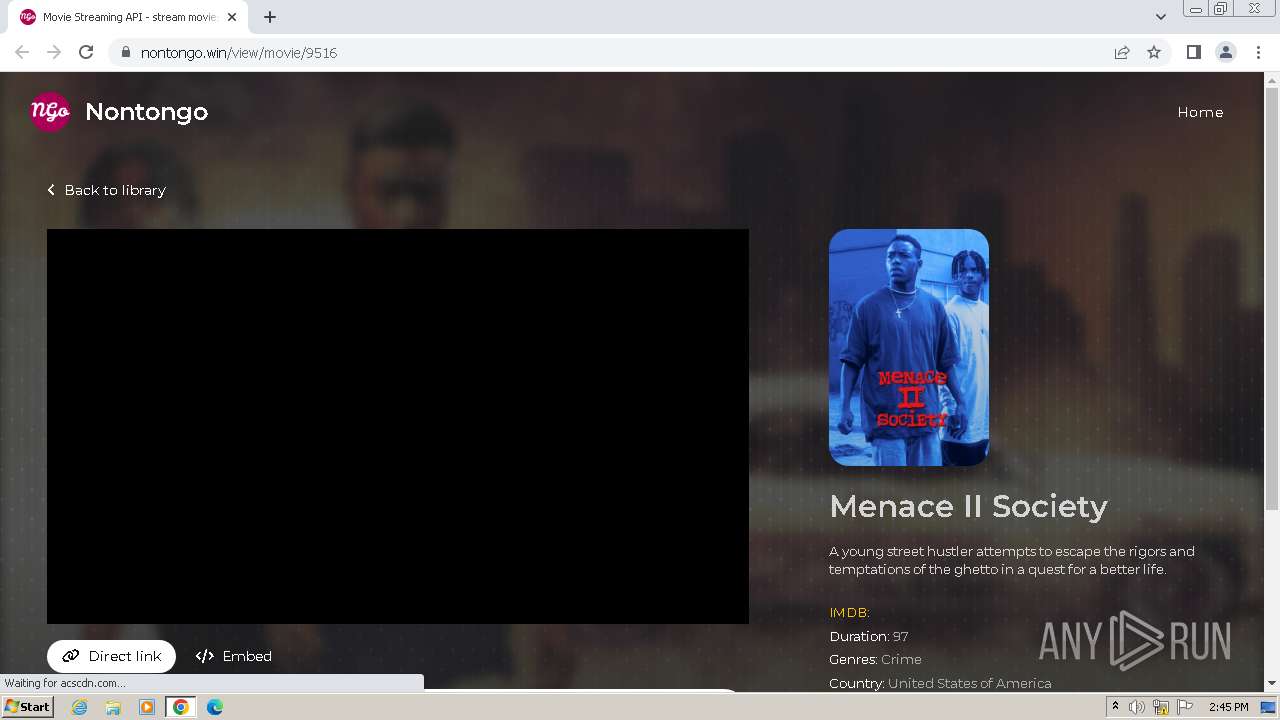
Task: Go to the Home menu item
Action: [x=1200, y=112]
